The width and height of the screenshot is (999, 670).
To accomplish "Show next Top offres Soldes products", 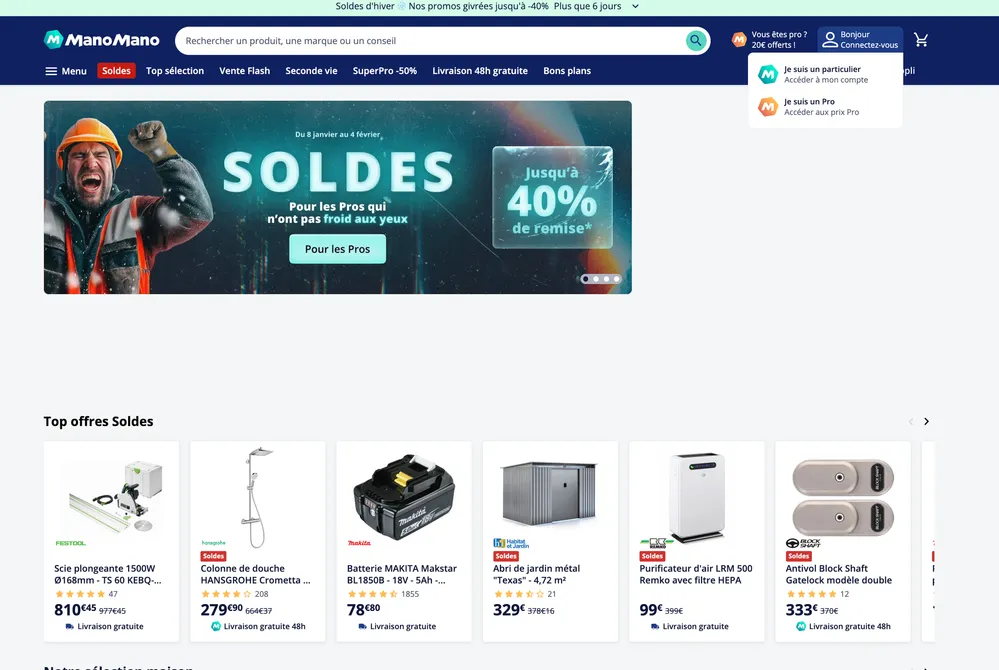I will click(926, 422).
